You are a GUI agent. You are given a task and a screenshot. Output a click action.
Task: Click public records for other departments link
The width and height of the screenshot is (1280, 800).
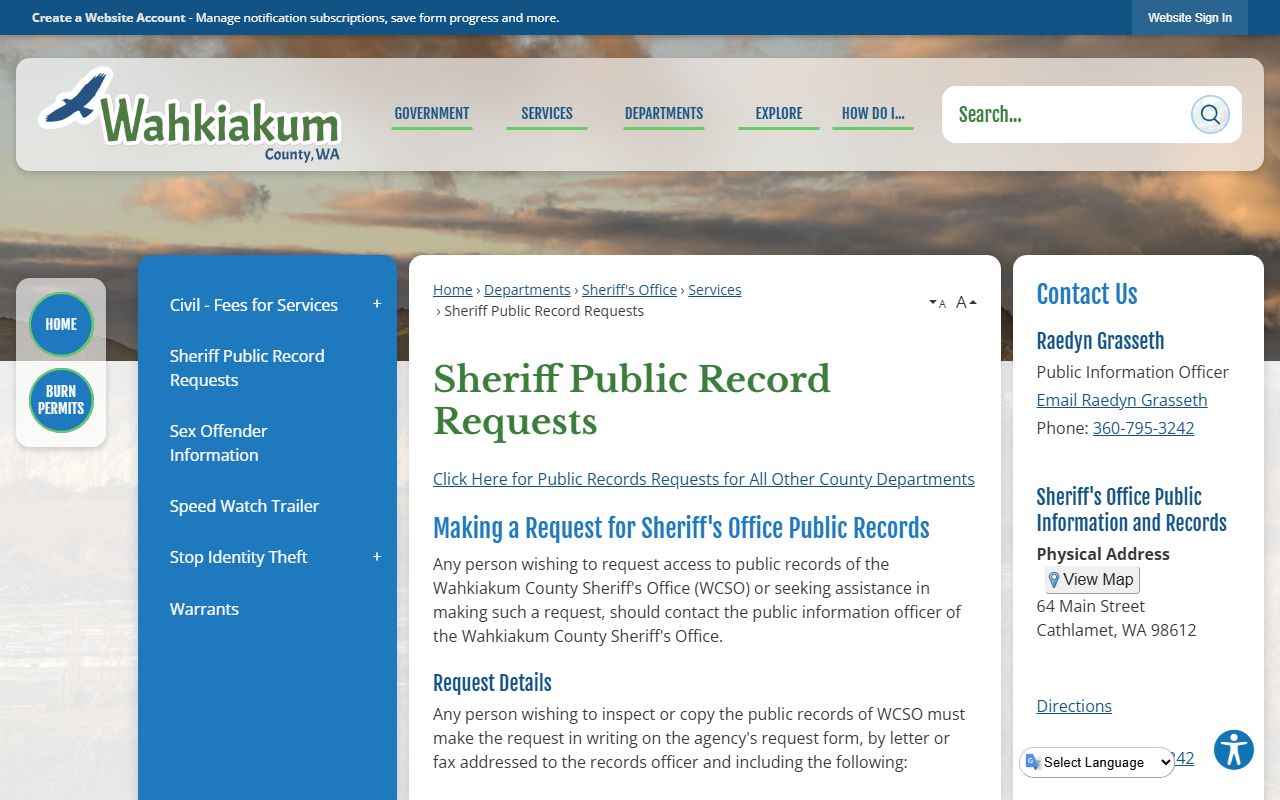point(704,479)
